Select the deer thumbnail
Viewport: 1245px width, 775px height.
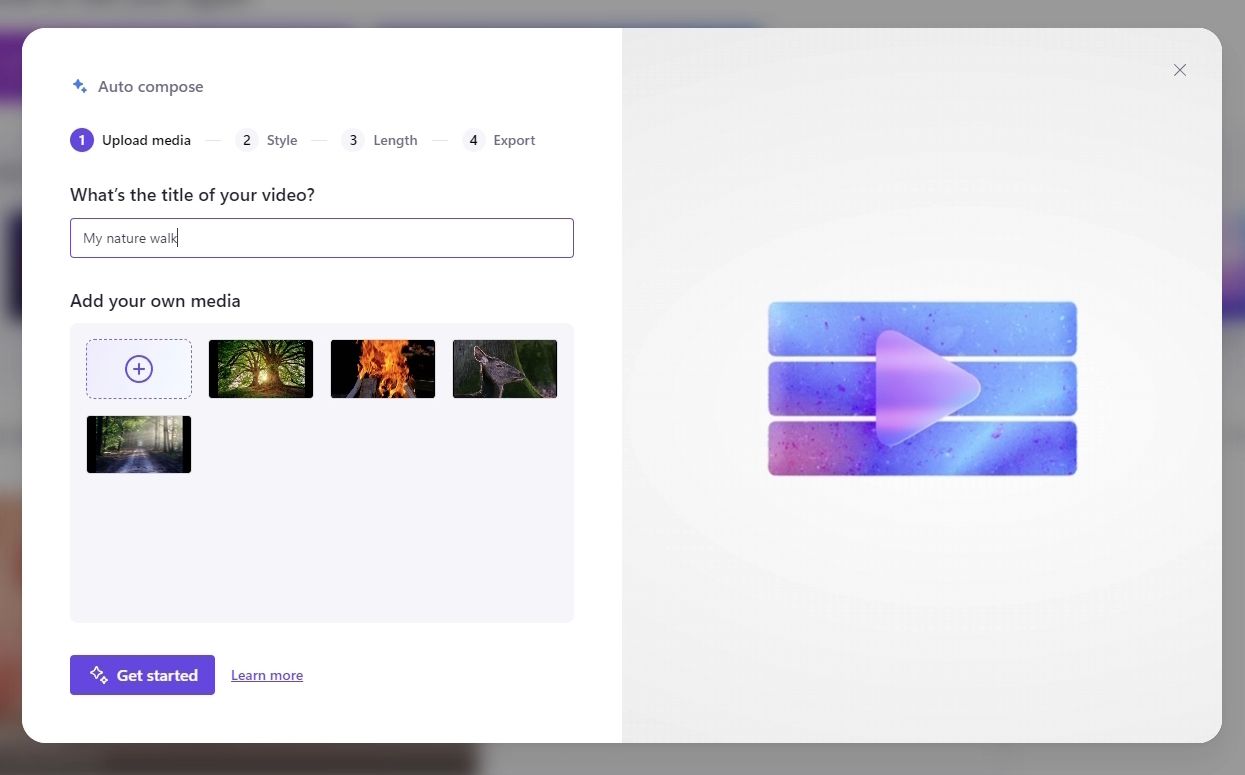click(x=504, y=368)
